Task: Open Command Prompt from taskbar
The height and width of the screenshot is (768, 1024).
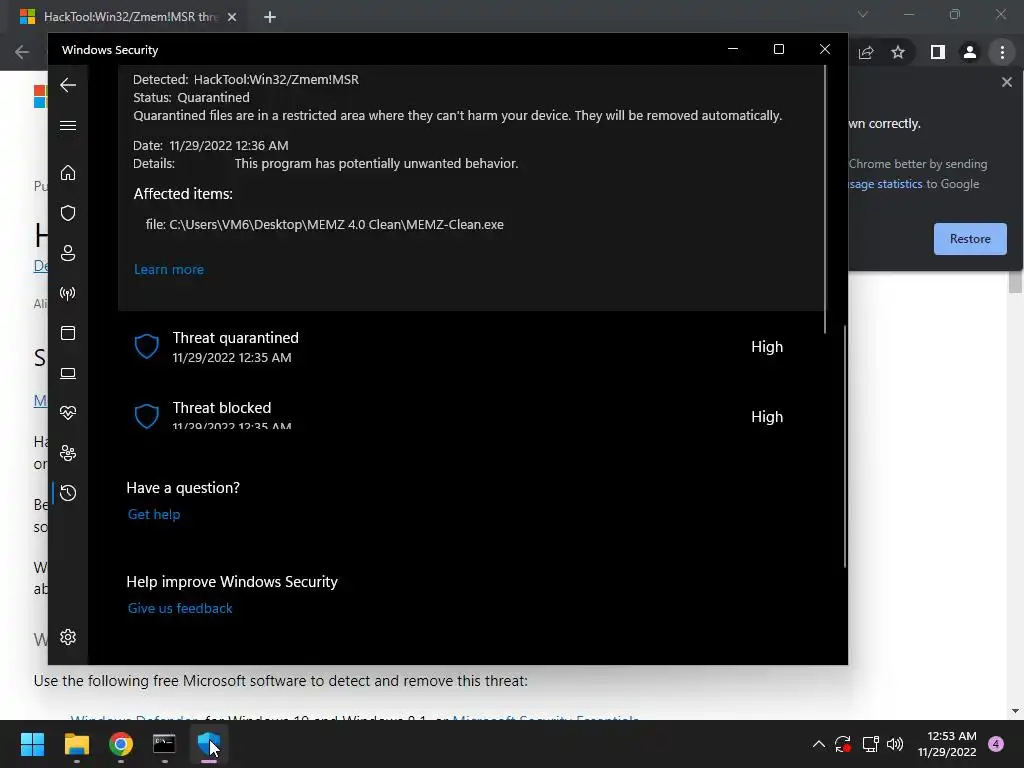Action: click(165, 744)
